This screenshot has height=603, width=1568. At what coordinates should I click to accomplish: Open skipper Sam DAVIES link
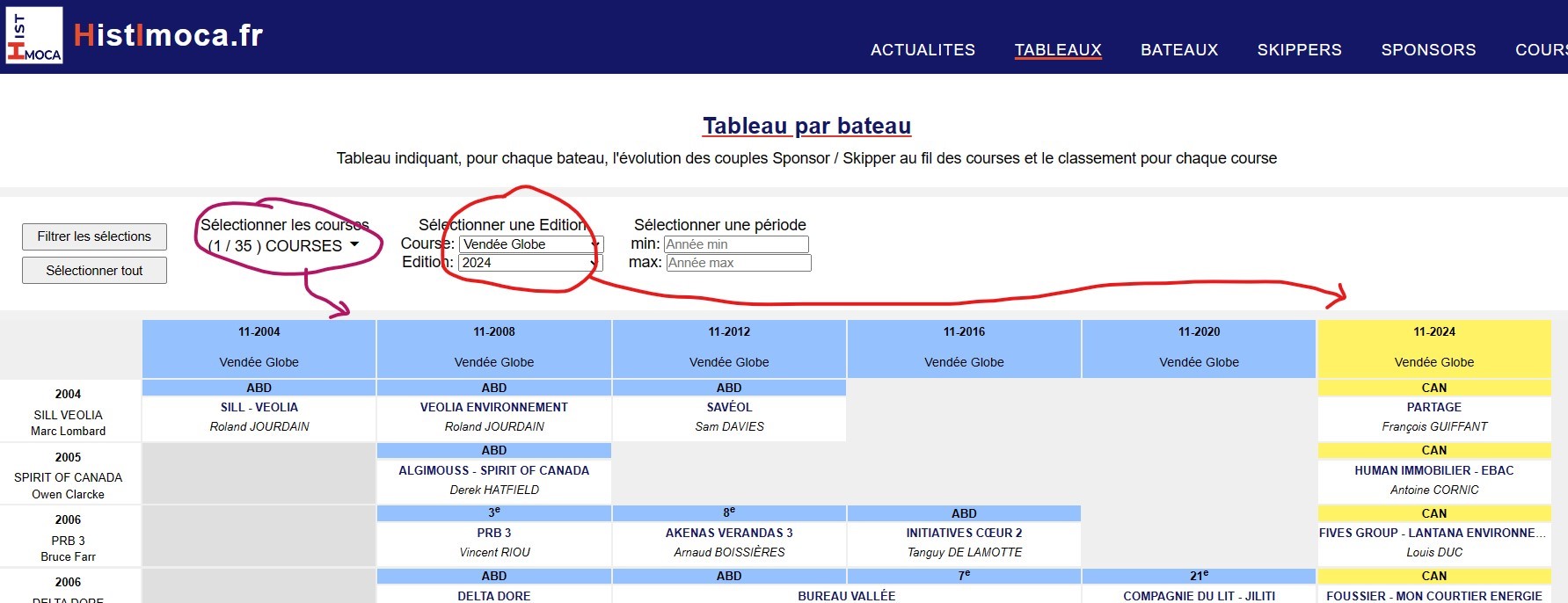point(729,426)
